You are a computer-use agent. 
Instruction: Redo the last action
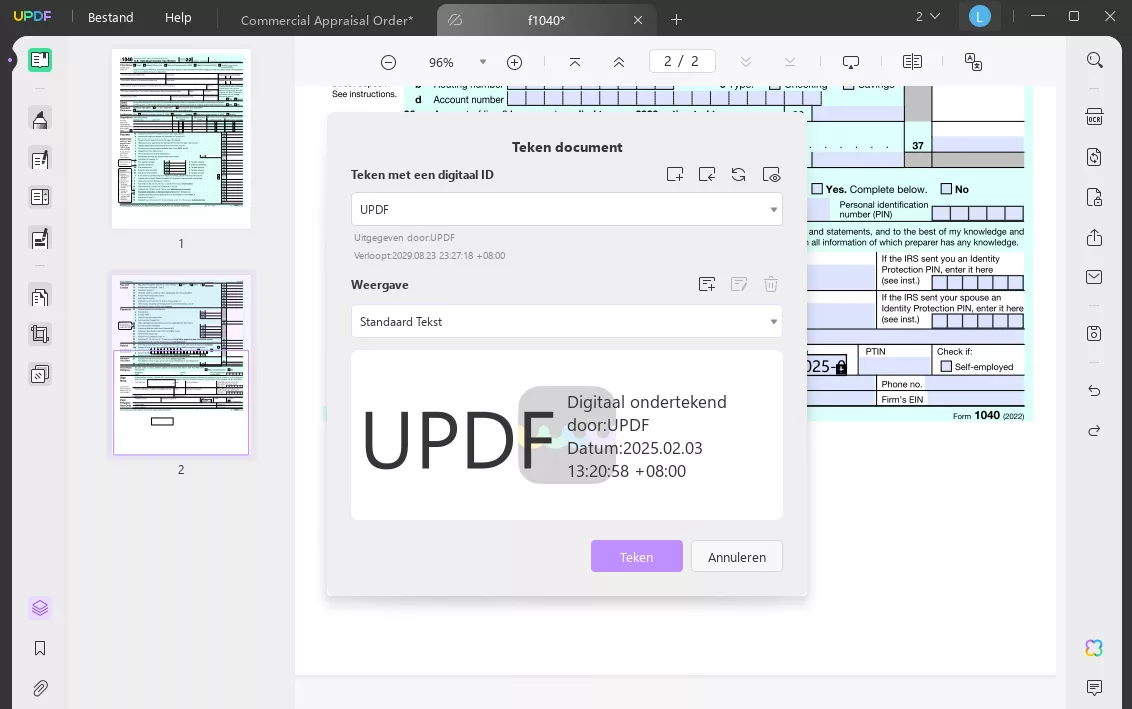1094,431
